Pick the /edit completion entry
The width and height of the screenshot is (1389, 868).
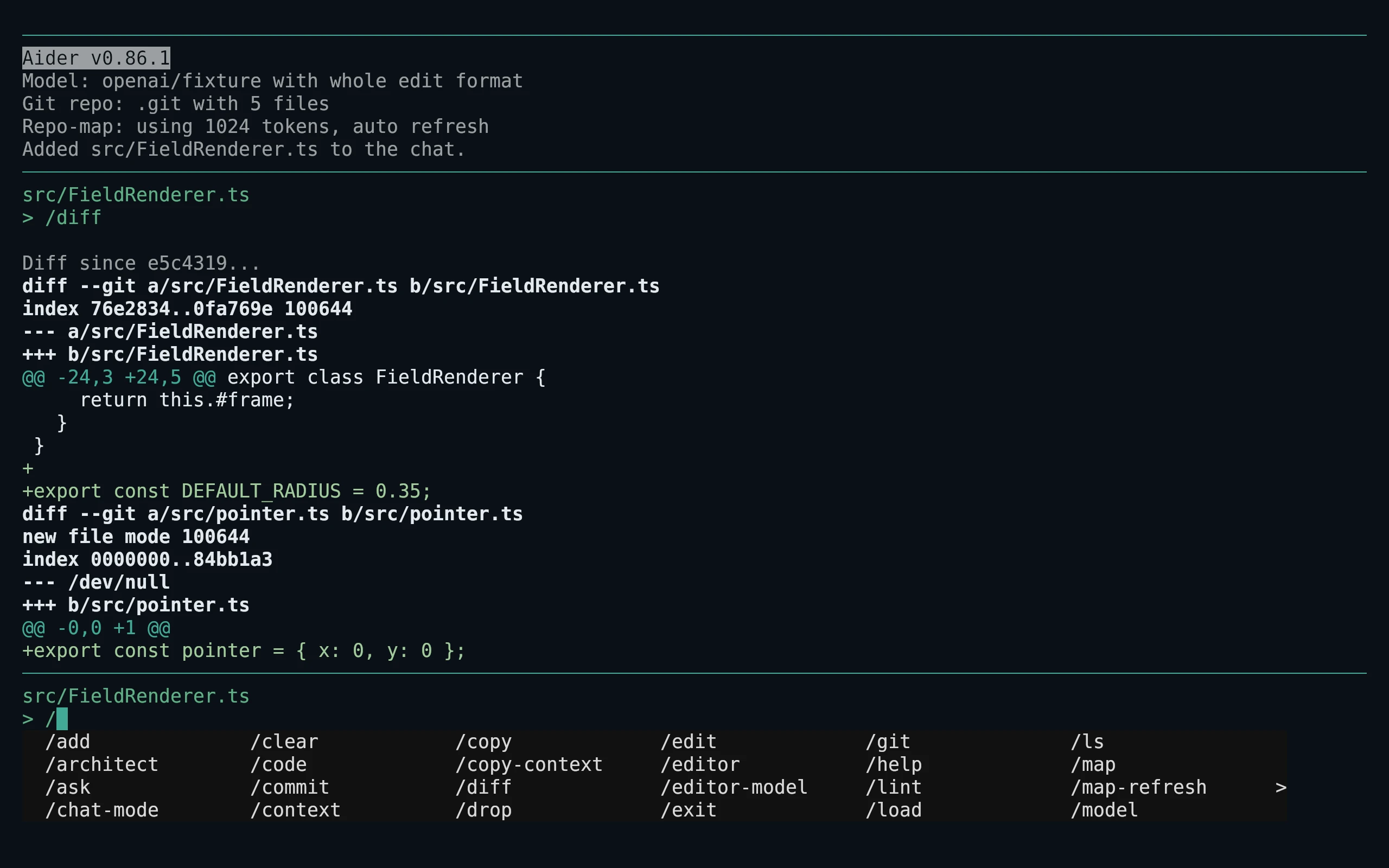689,742
